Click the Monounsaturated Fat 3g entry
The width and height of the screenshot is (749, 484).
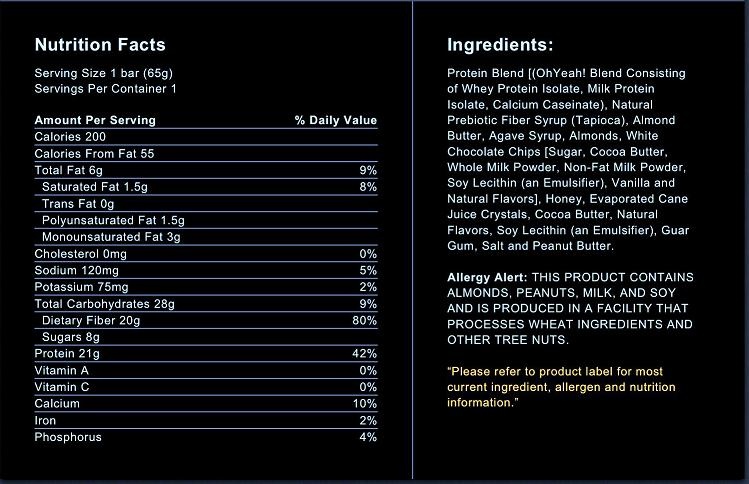click(x=111, y=237)
